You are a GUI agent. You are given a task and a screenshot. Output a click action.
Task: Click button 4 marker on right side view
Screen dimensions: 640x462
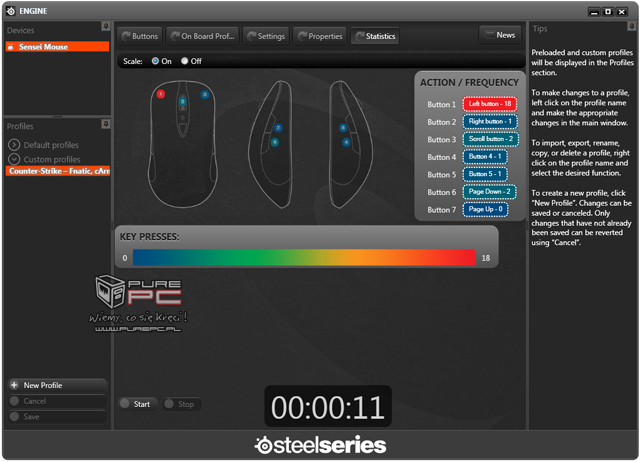(x=346, y=142)
